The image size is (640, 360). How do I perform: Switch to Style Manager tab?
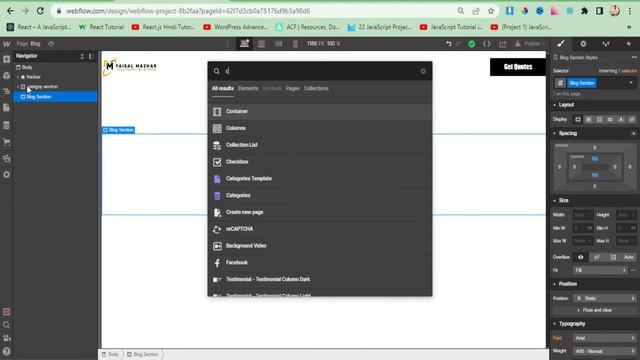tap(606, 44)
